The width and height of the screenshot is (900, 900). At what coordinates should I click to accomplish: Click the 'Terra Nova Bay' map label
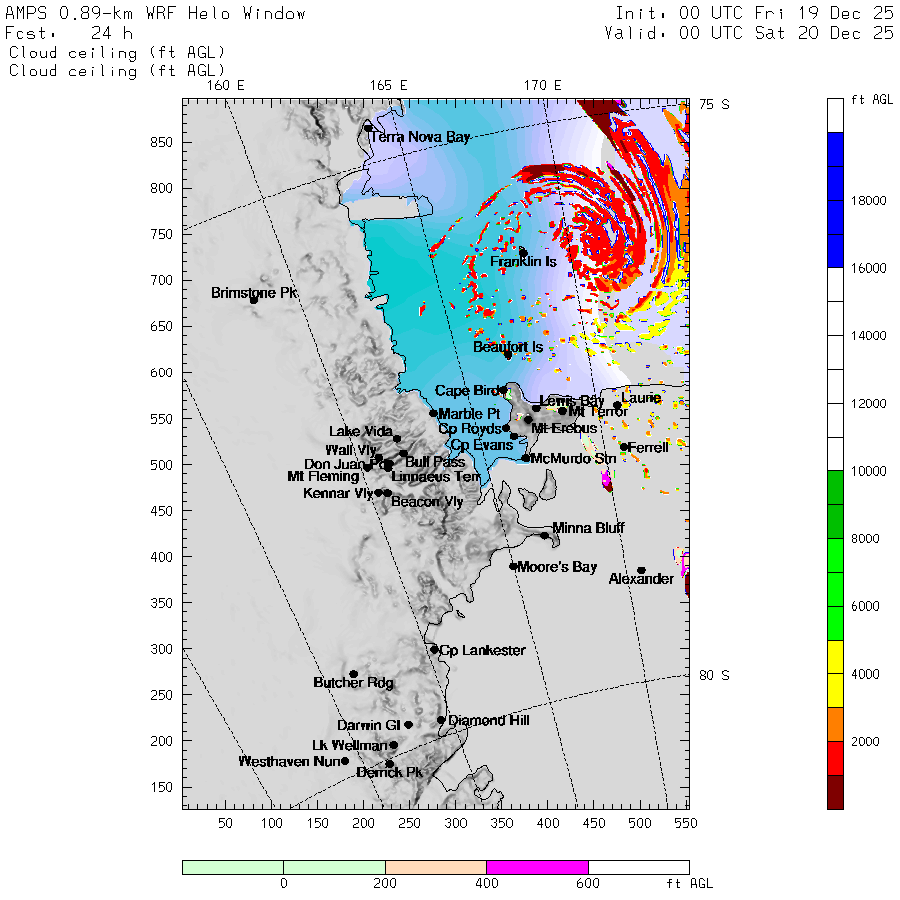click(420, 137)
